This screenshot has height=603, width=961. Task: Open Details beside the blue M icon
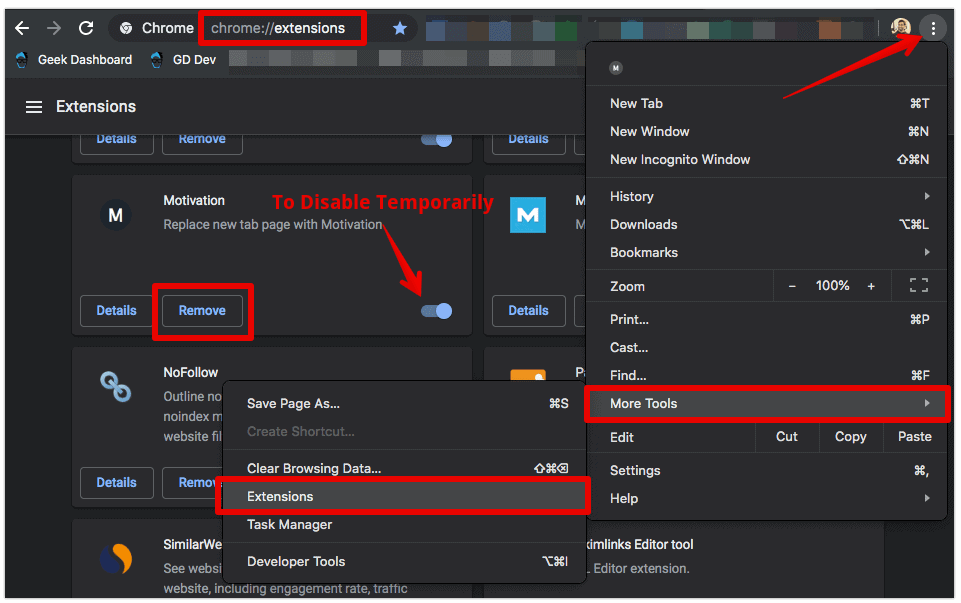point(528,311)
